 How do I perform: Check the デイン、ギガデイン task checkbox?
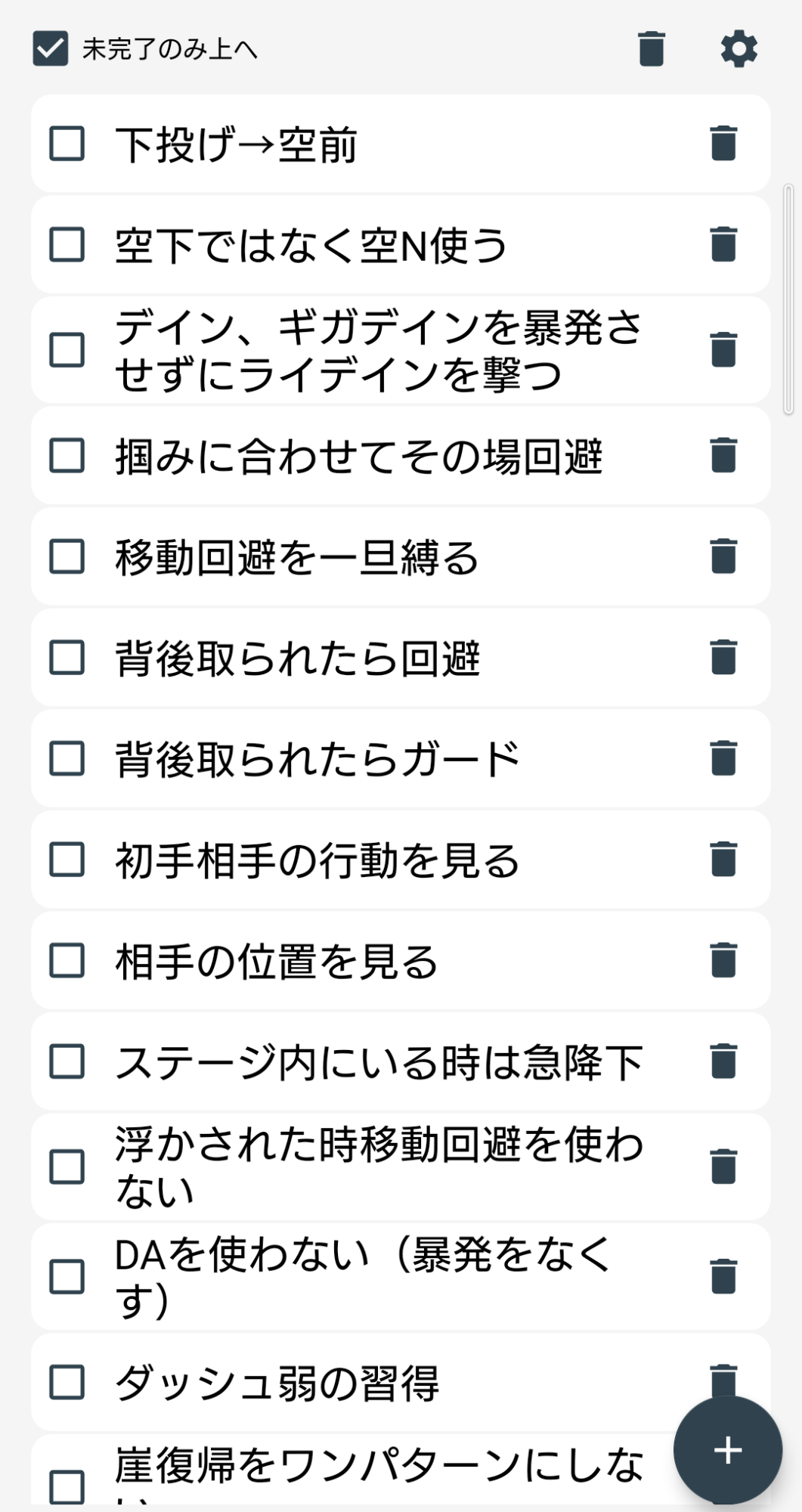tap(67, 350)
